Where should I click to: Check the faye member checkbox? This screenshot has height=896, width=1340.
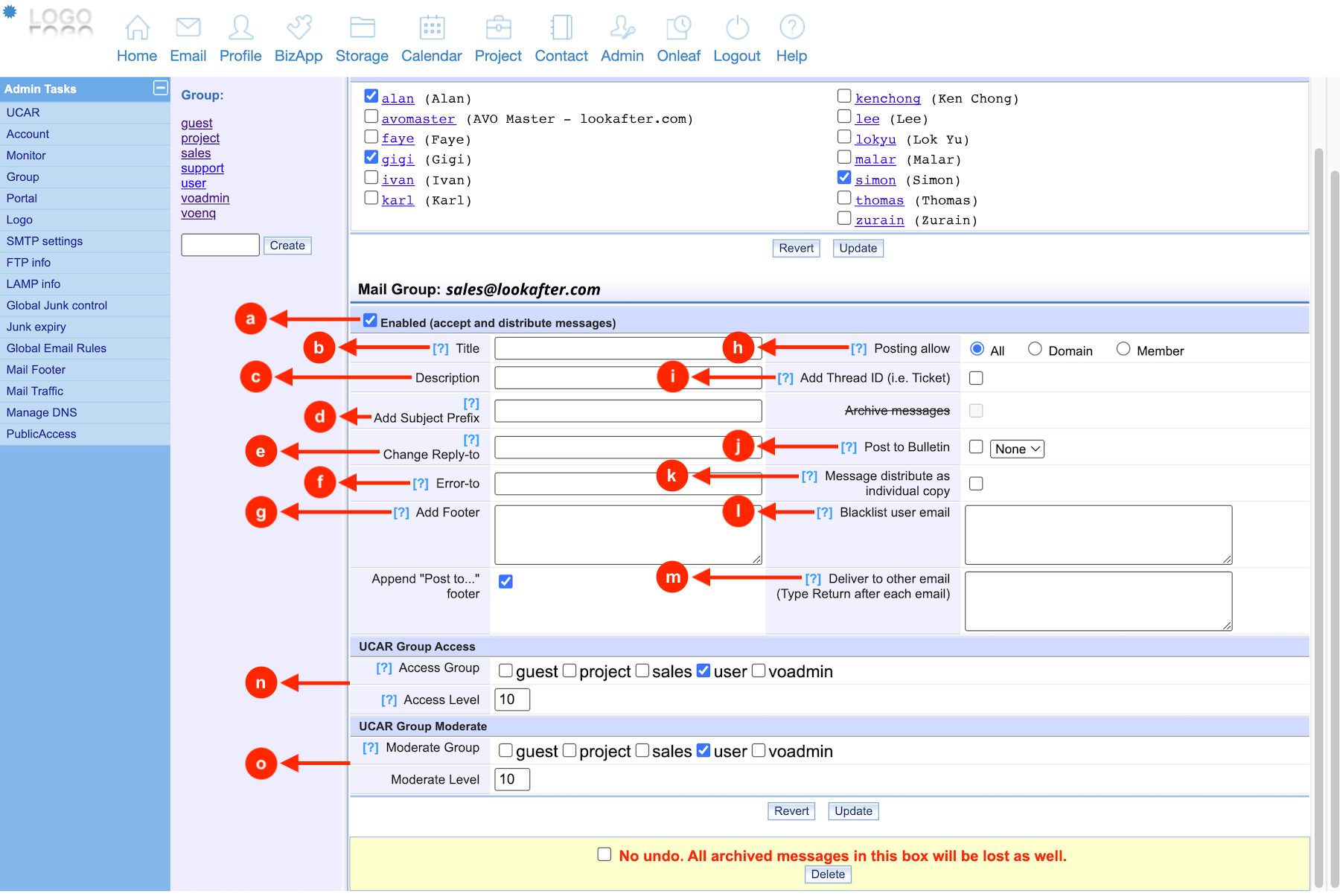[371, 137]
